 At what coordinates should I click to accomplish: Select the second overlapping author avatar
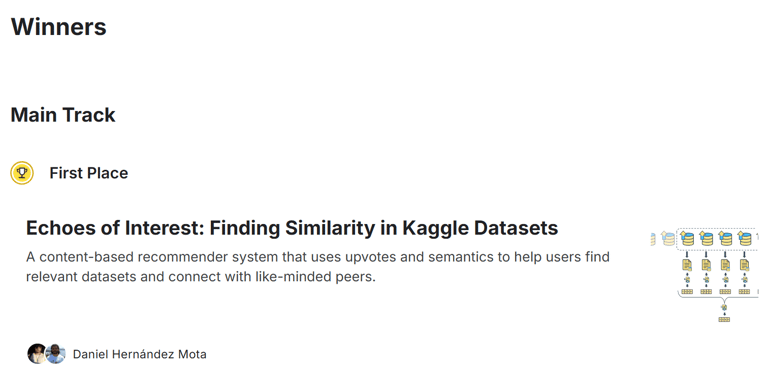click(55, 353)
